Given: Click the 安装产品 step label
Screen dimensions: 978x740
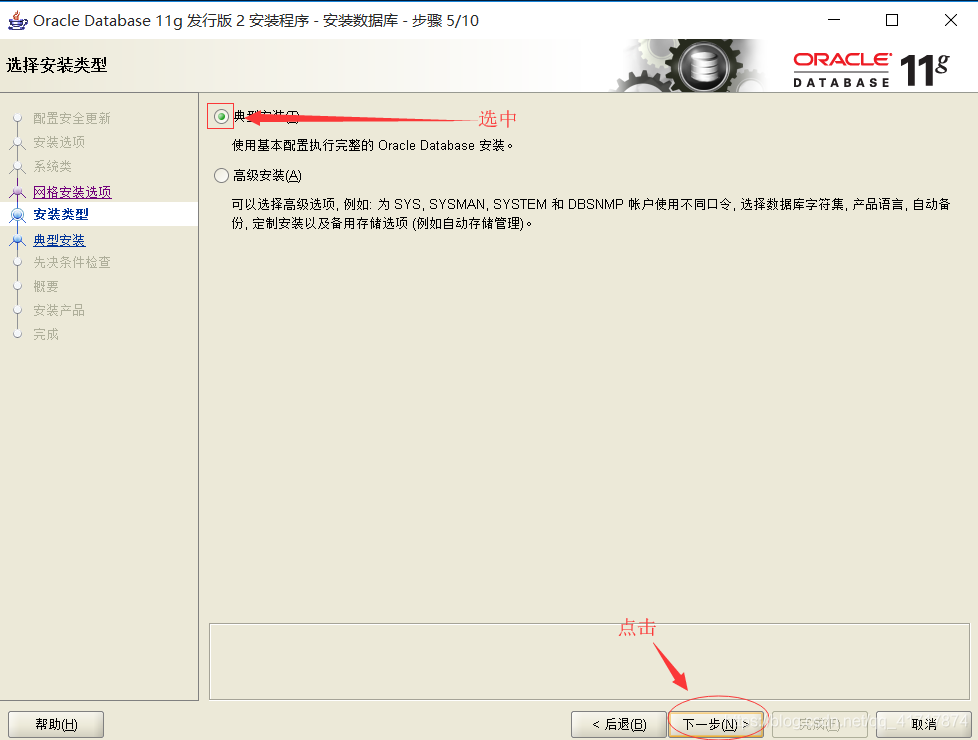Looking at the screenshot, I should tap(59, 310).
